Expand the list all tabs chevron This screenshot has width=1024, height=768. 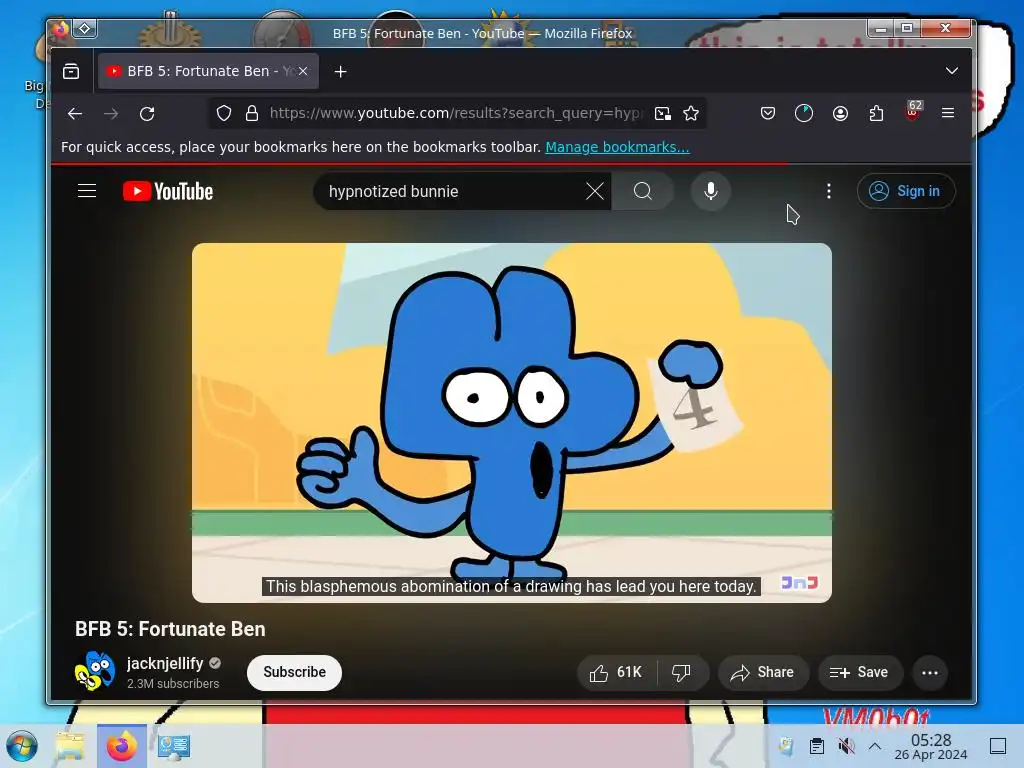[x=952, y=71]
